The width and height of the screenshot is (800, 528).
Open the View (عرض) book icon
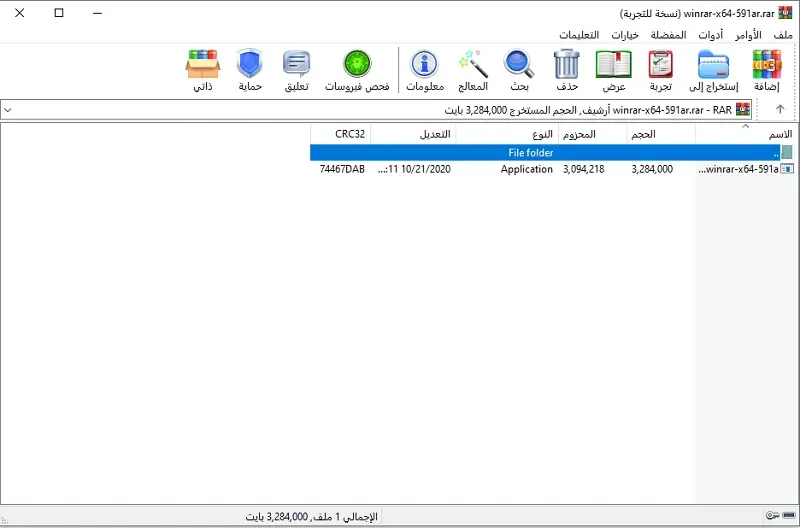pyautogui.click(x=613, y=71)
